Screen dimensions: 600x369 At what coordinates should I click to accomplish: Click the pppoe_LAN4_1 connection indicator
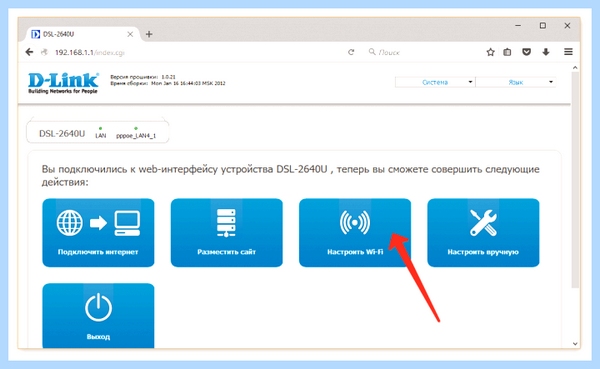point(136,133)
